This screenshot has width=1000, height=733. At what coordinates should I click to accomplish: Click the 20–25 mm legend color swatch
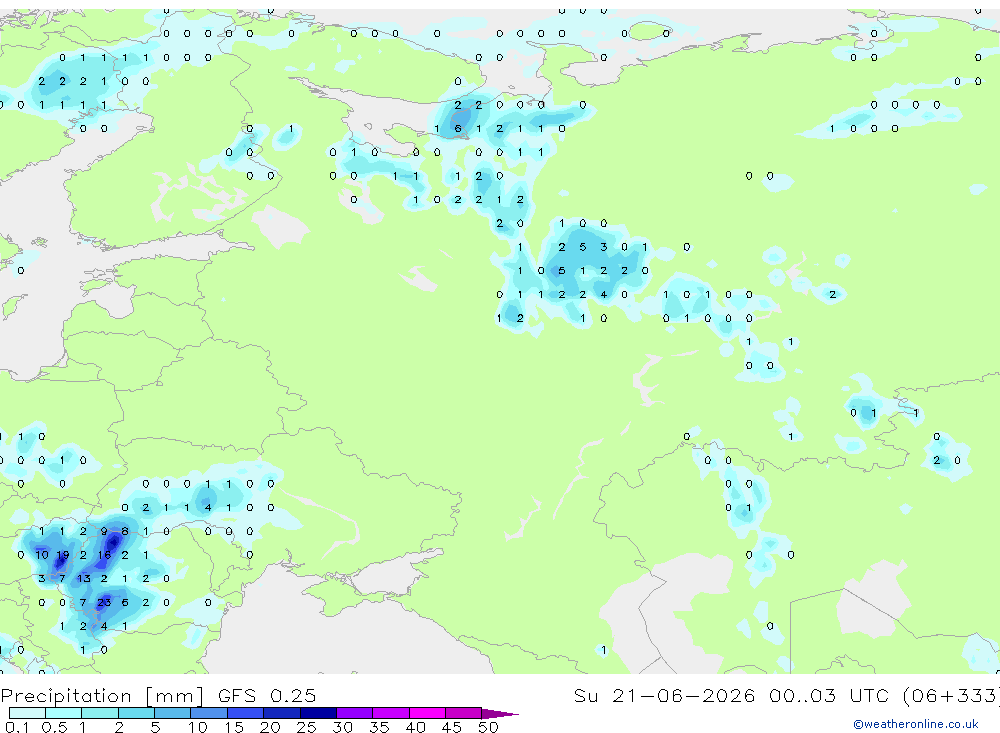282,713
